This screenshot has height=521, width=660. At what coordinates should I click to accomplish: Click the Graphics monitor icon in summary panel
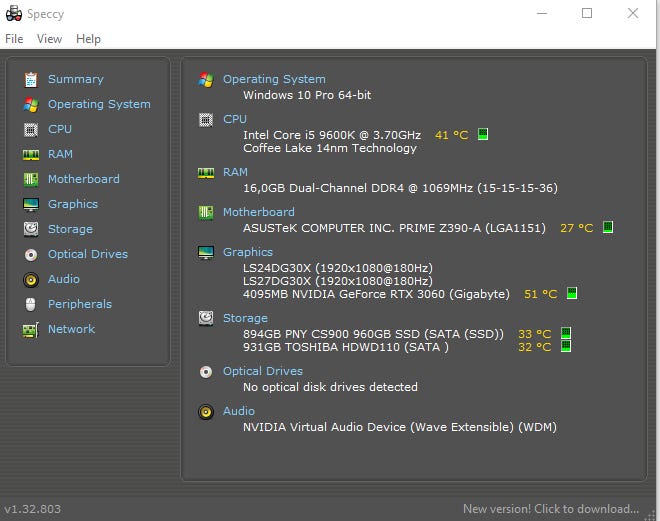pos(206,253)
